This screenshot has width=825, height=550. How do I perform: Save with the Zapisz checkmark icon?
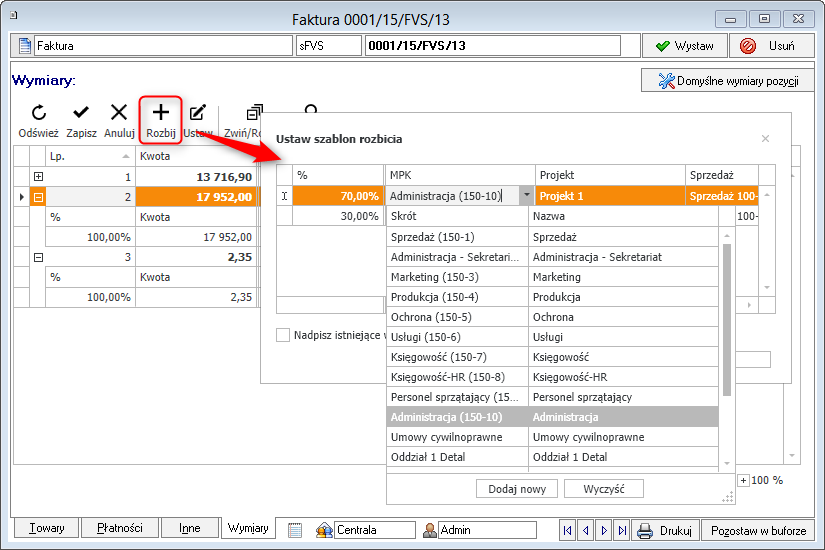point(81,112)
